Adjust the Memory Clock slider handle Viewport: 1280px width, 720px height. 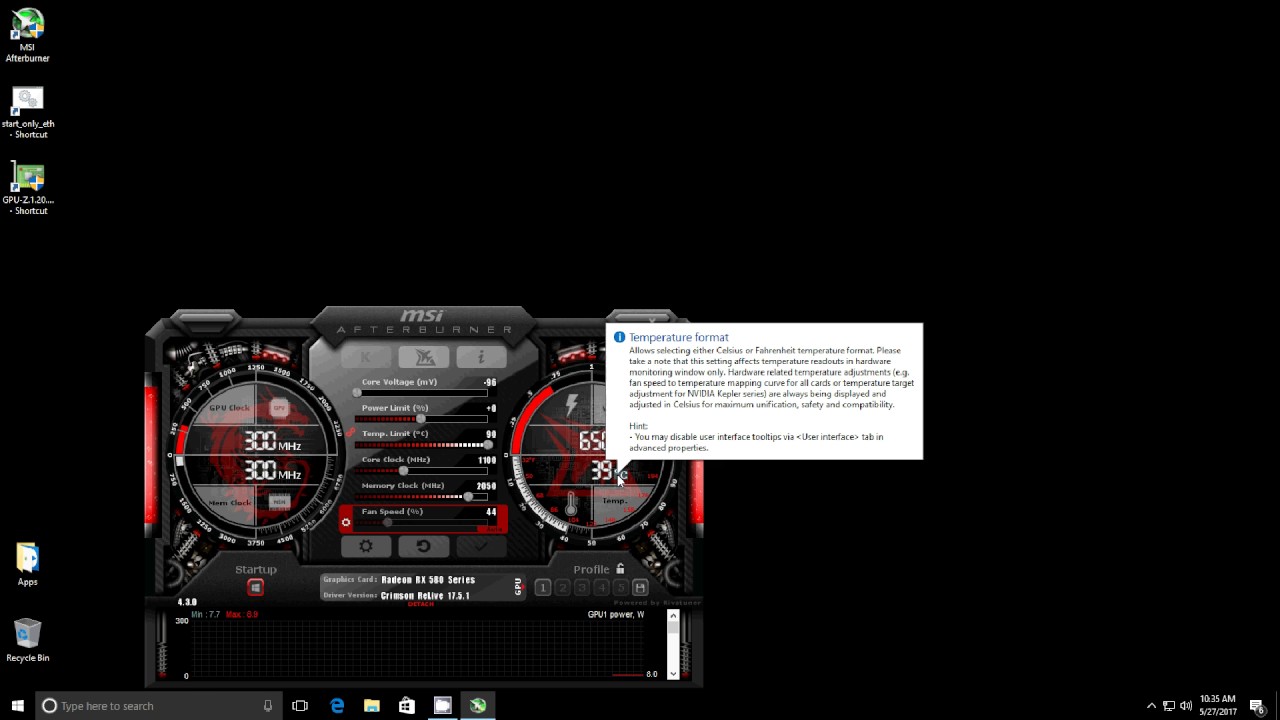468,497
